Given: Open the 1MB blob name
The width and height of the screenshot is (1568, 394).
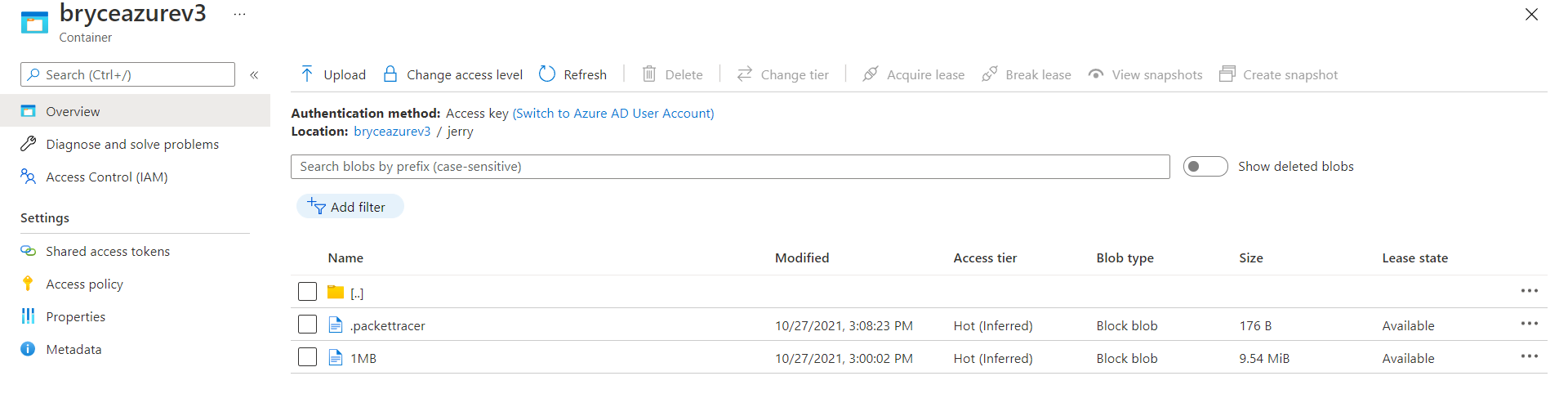Looking at the screenshot, I should [x=363, y=358].
